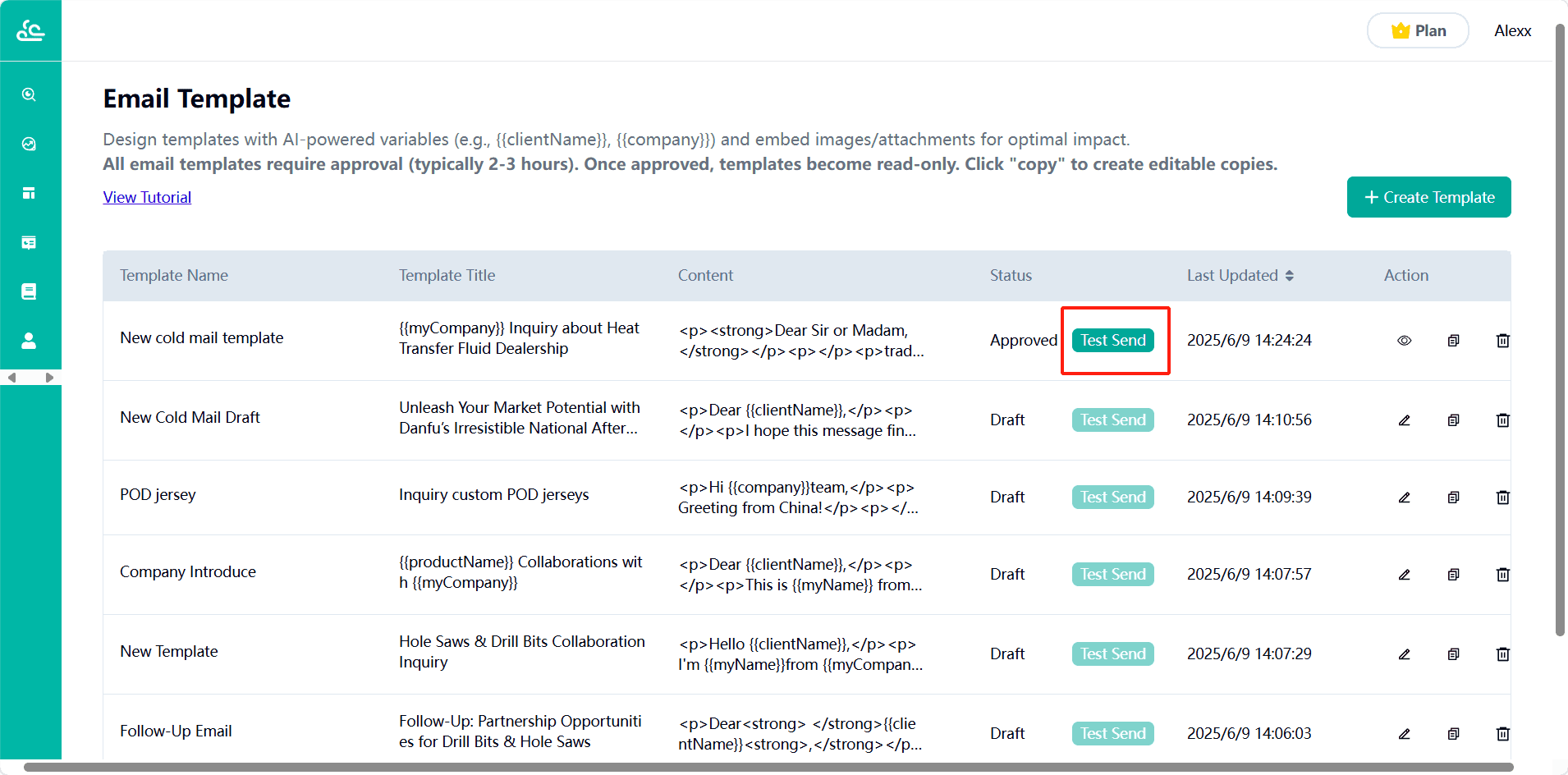Preview the approved New cold mail template
Image resolution: width=1568 pixels, height=775 pixels.
click(x=1405, y=341)
